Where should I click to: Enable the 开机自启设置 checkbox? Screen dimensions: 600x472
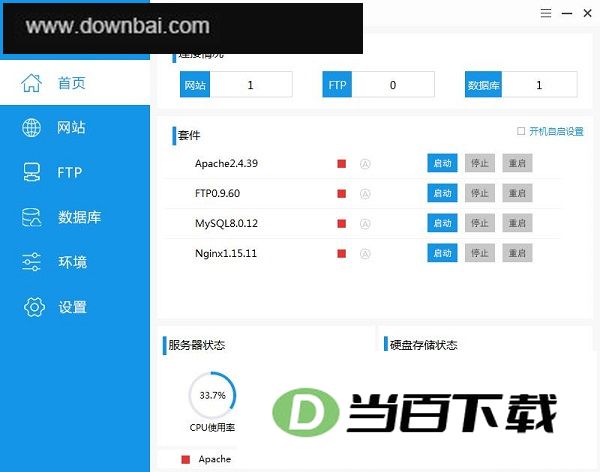[521, 131]
